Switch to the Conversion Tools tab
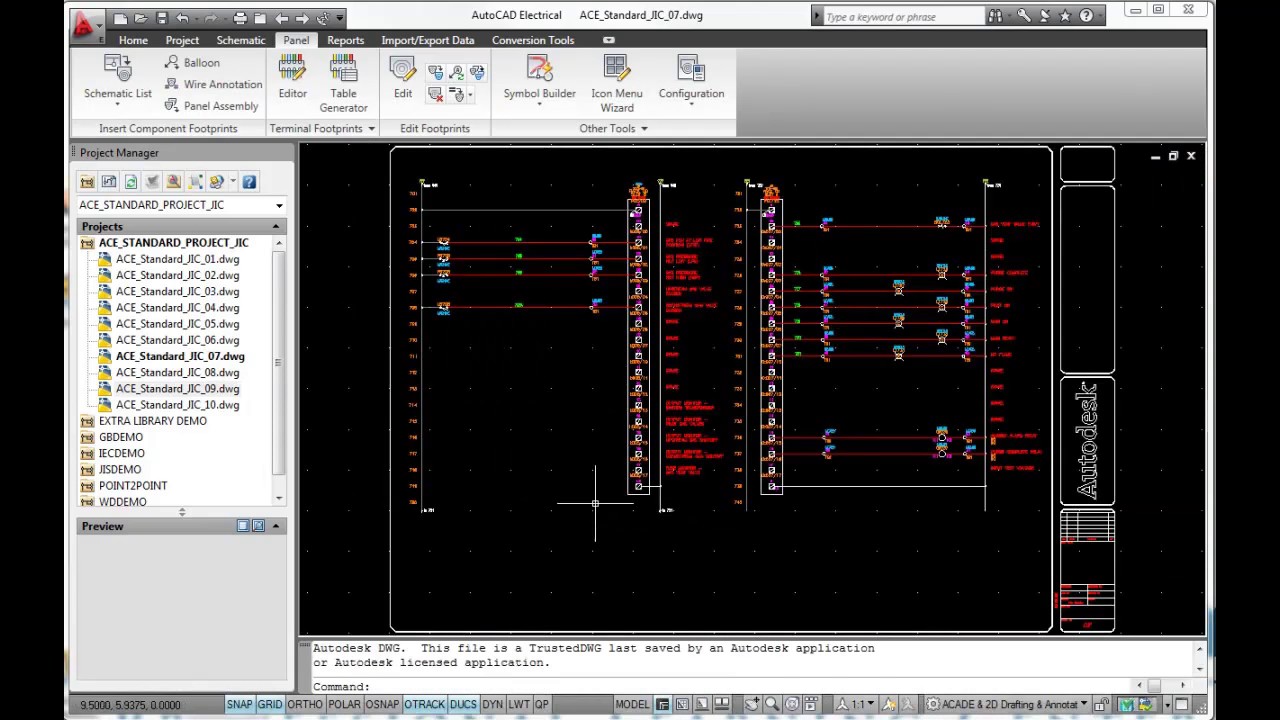 pos(533,40)
